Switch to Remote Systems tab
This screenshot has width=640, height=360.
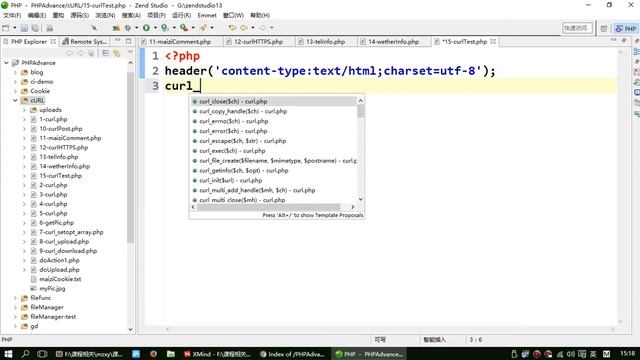point(84,42)
